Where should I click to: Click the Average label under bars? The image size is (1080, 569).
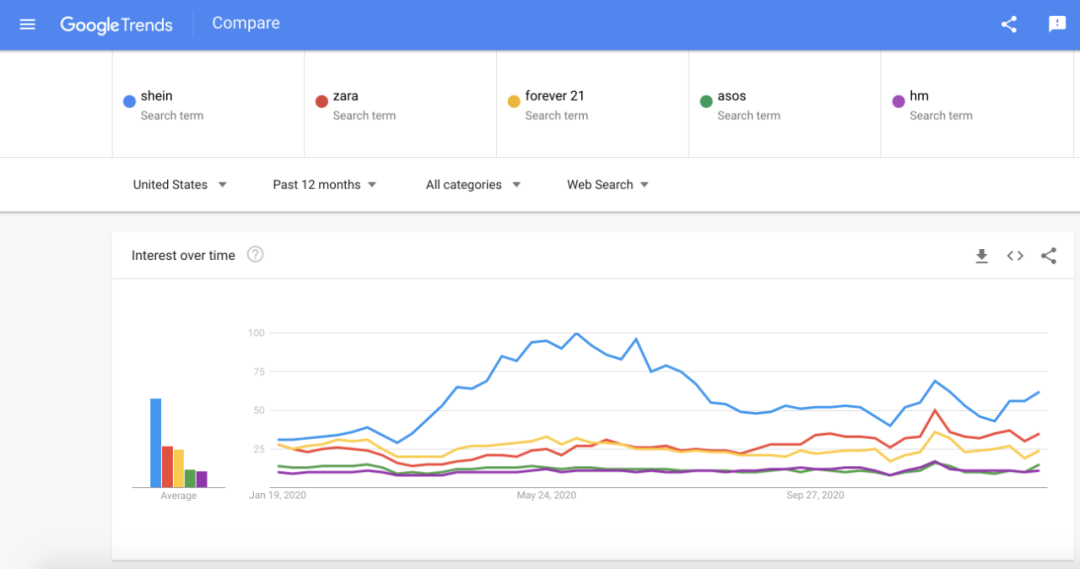[x=178, y=496]
